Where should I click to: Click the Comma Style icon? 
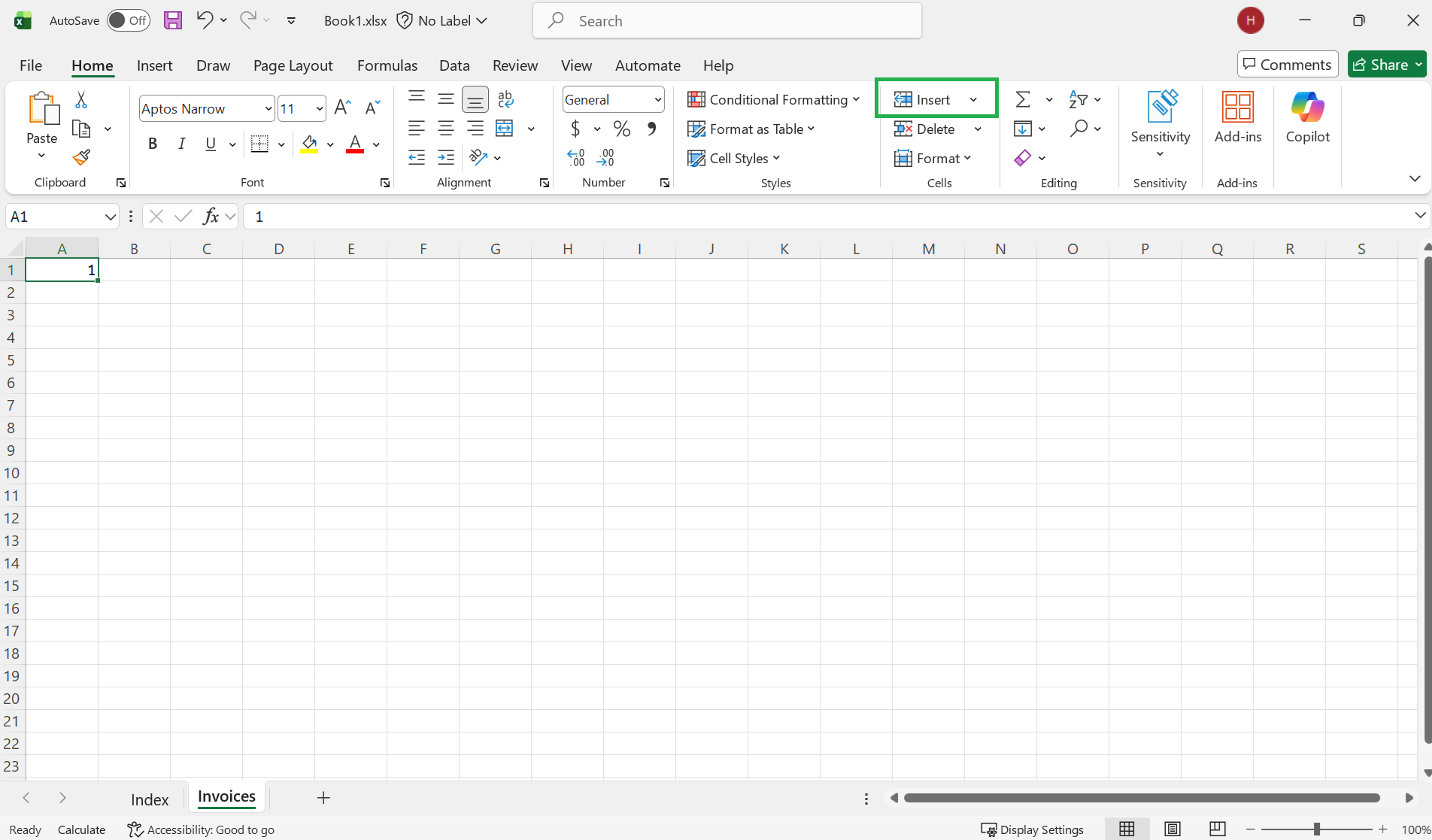(651, 129)
